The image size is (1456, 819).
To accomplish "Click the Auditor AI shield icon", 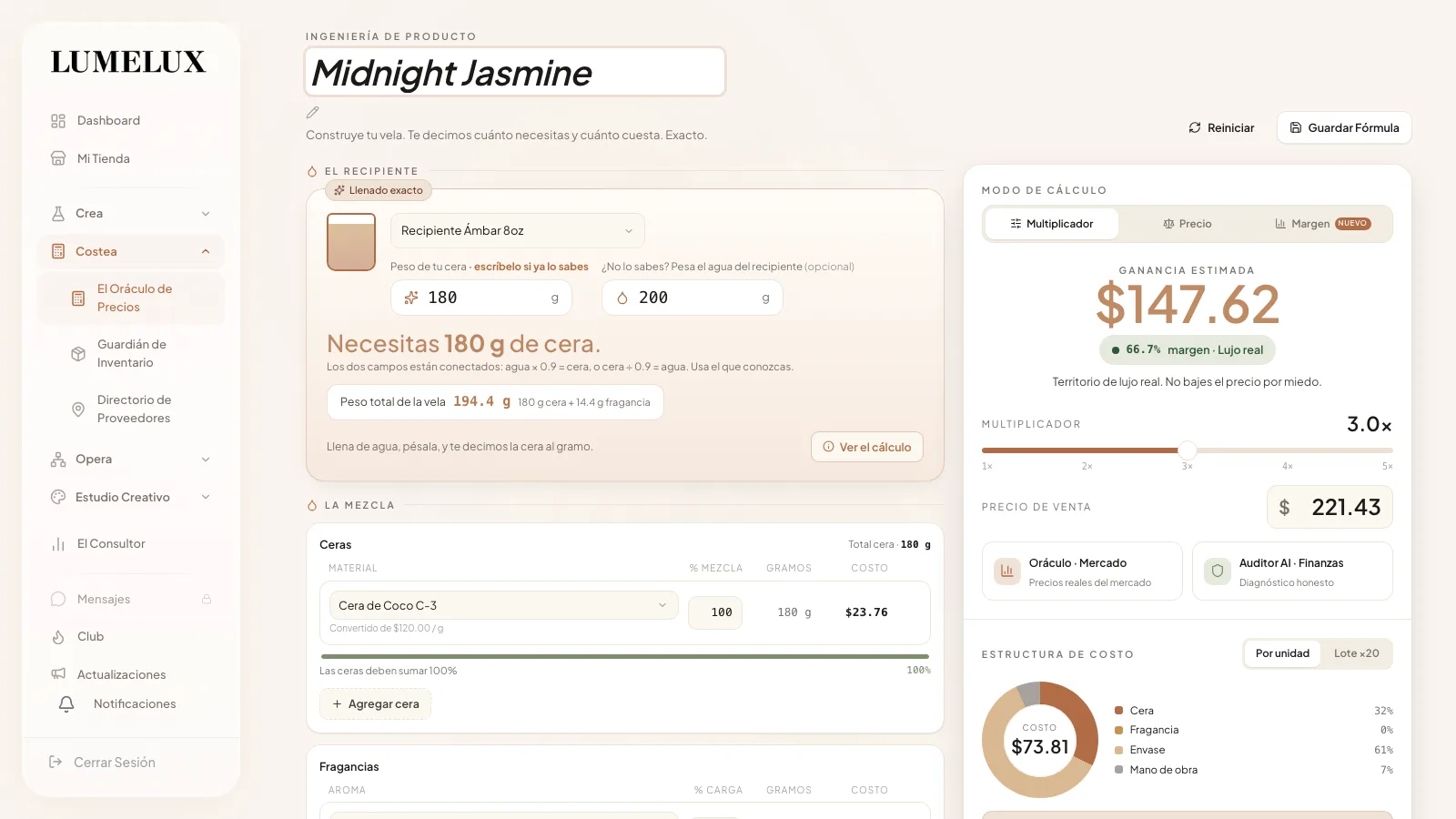I will (x=1218, y=571).
